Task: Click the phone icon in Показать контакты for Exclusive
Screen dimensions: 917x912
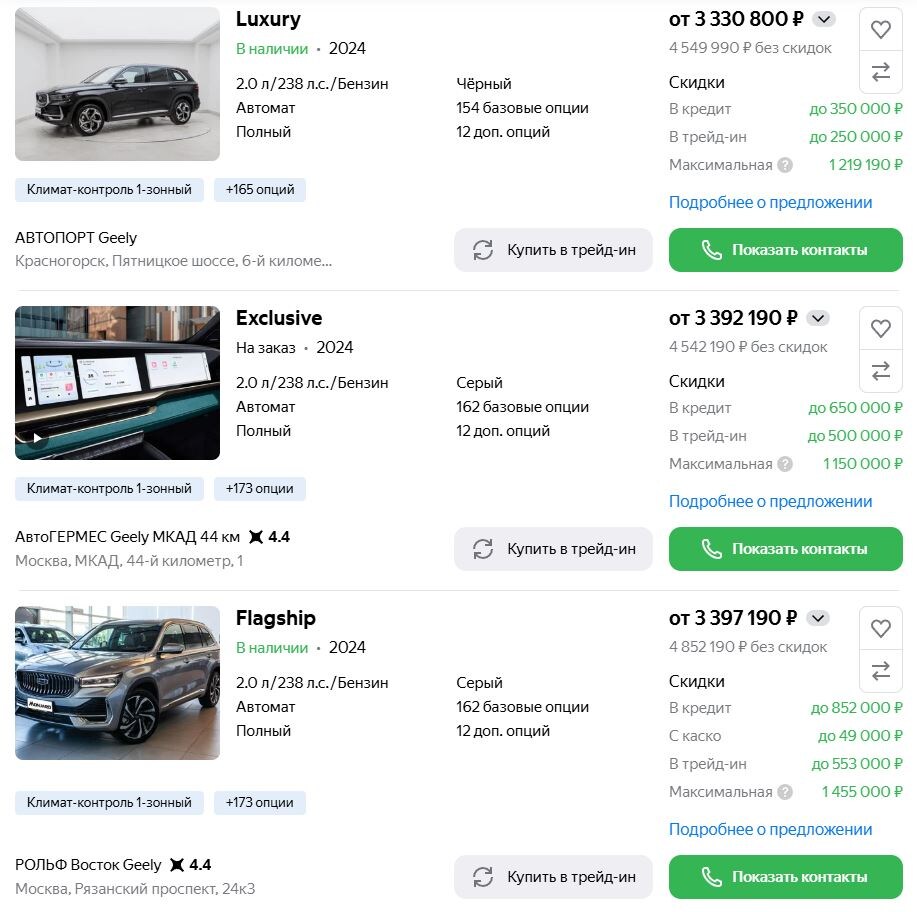Action: 711,548
